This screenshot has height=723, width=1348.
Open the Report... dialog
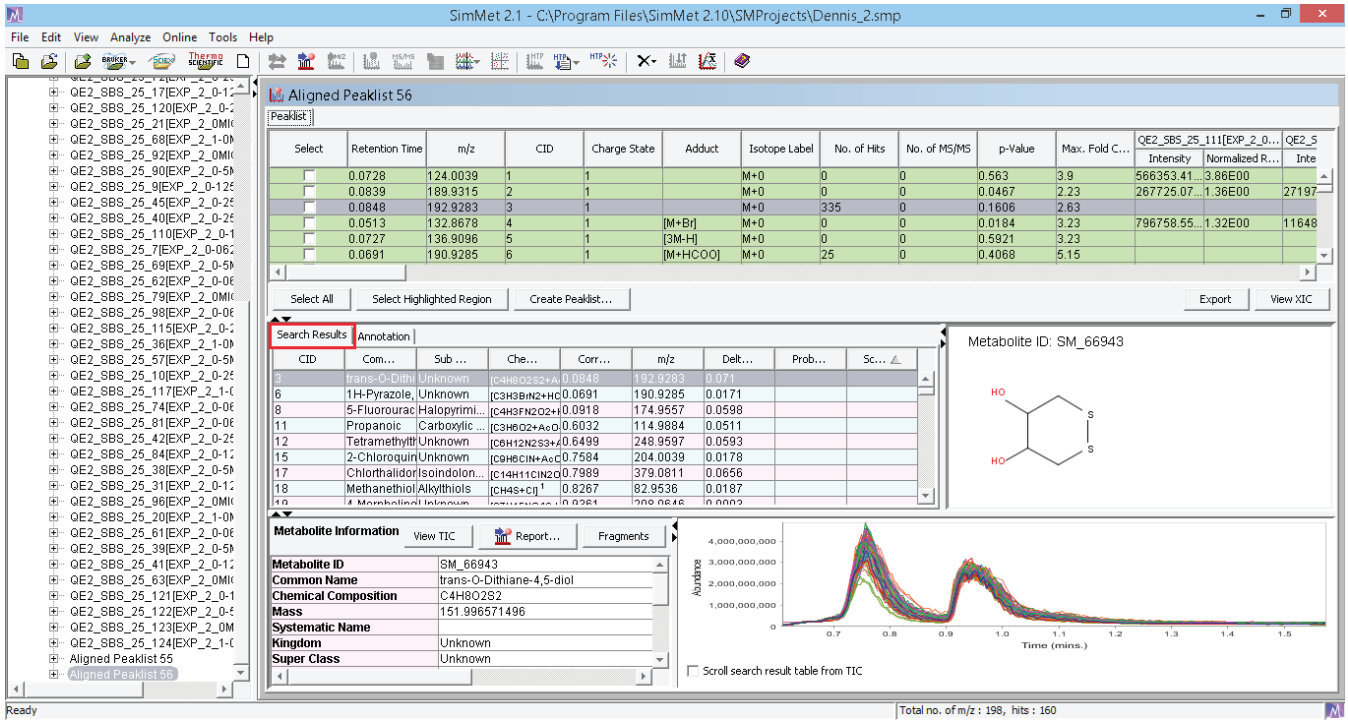click(527, 536)
